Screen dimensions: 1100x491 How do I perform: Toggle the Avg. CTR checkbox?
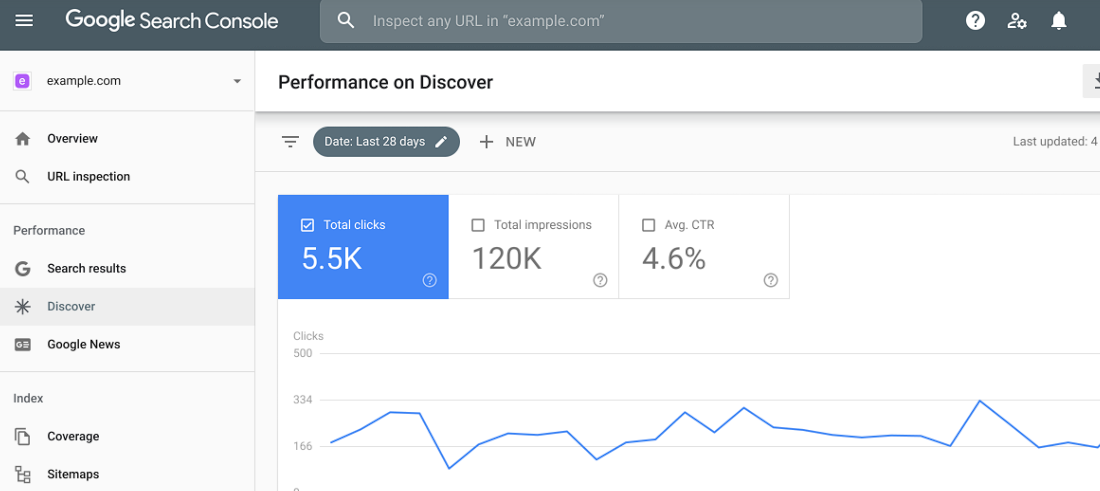tap(648, 225)
